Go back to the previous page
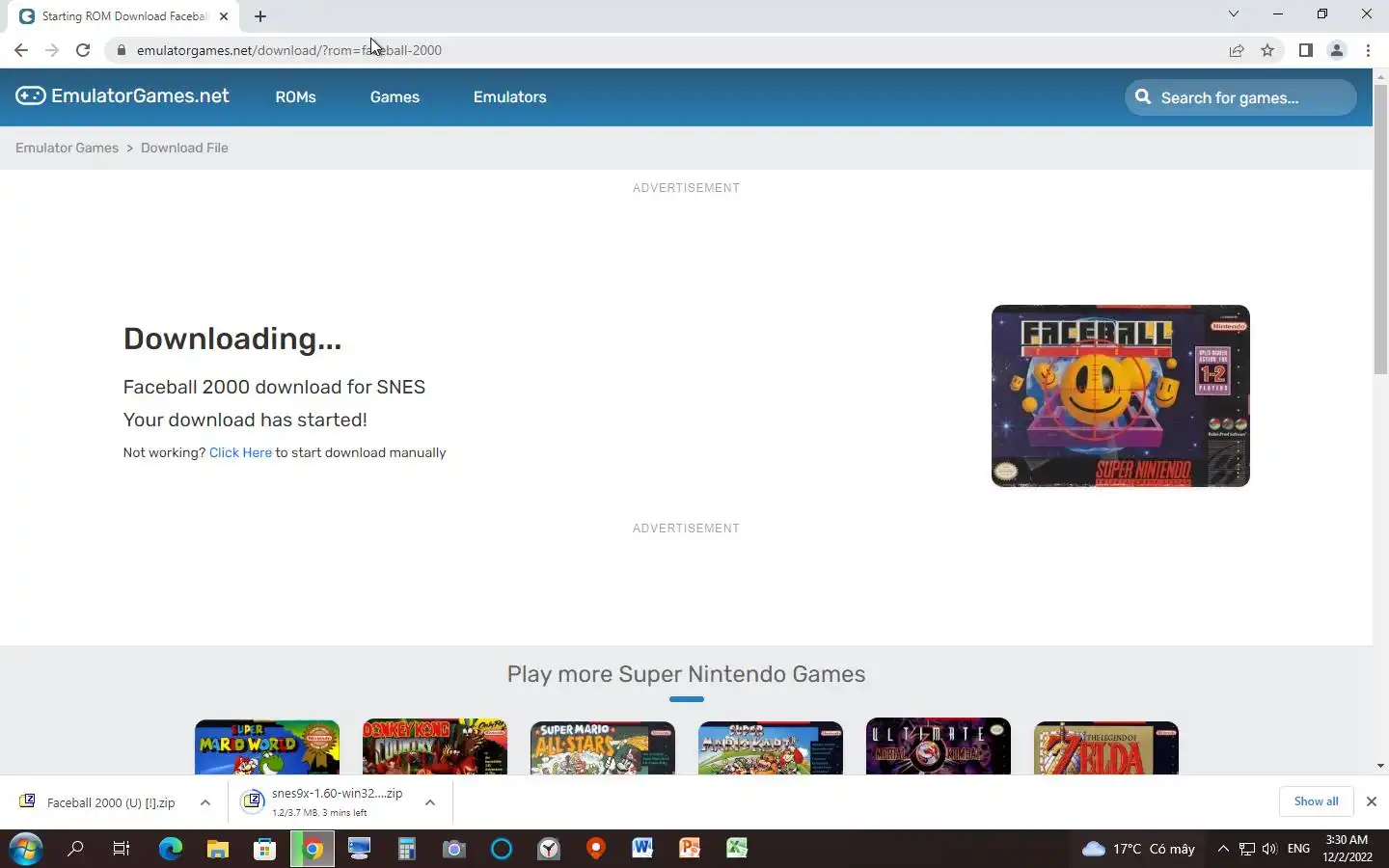 click(x=21, y=50)
